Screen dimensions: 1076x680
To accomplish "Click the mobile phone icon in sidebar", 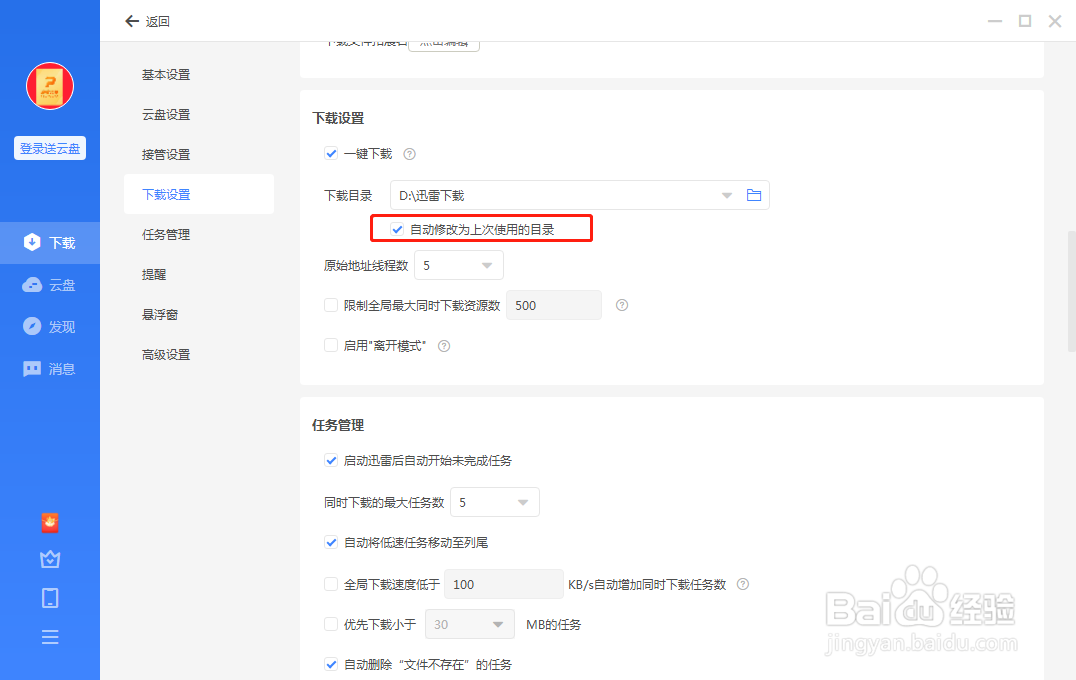I will coord(49,597).
